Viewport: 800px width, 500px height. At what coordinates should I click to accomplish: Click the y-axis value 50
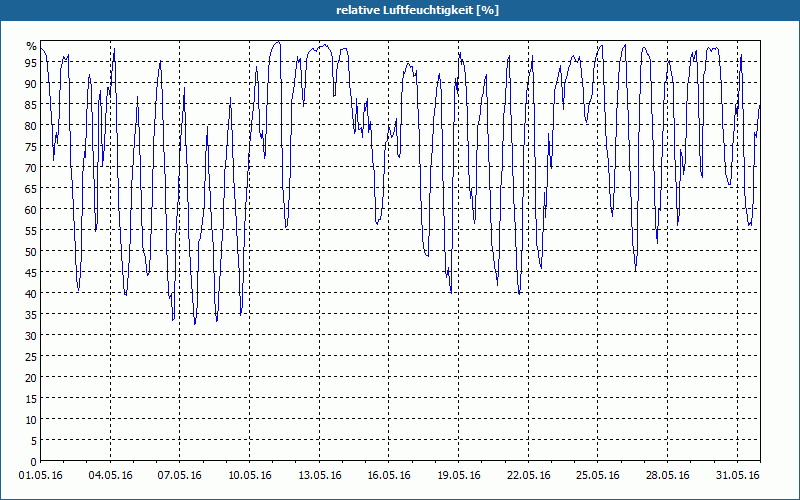tap(31, 252)
